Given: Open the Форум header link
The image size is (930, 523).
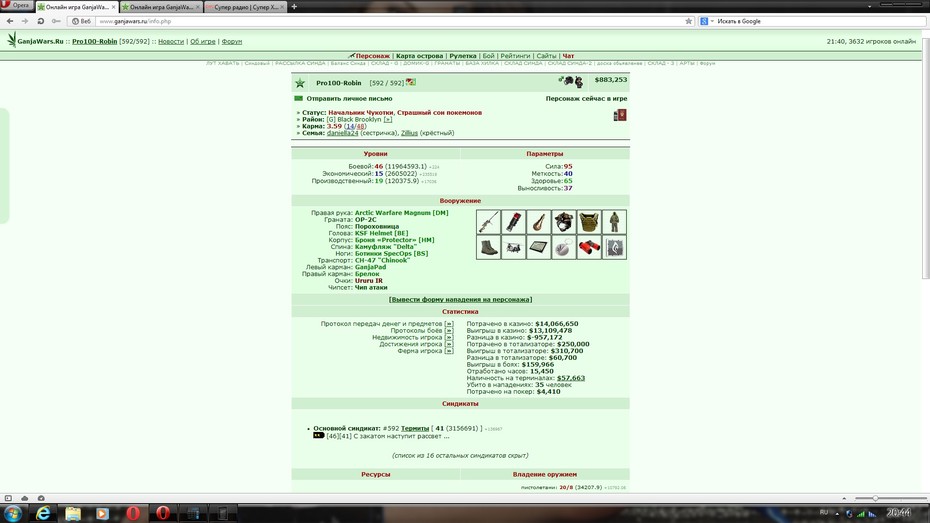Looking at the screenshot, I should 232,42.
